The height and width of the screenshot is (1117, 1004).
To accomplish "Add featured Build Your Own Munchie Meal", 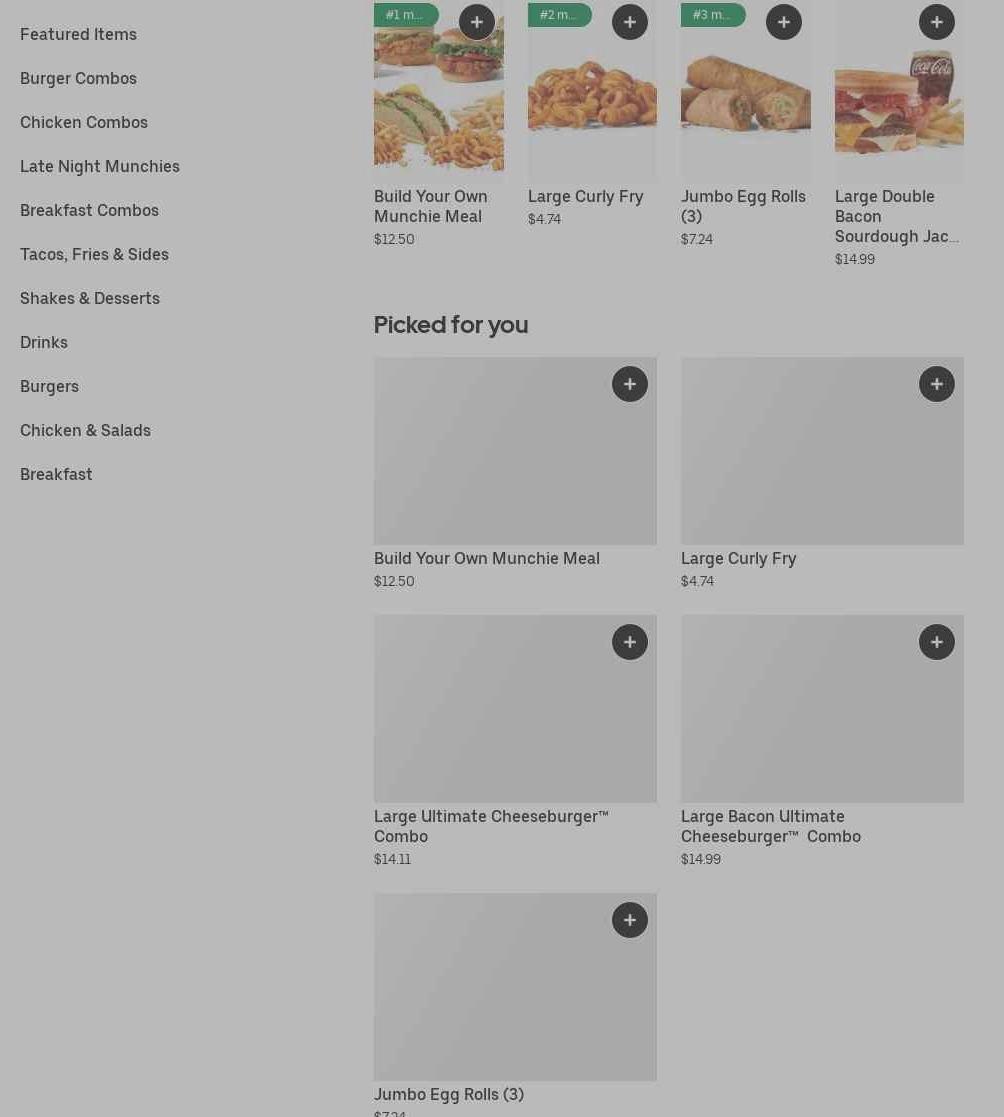I will tap(476, 22).
